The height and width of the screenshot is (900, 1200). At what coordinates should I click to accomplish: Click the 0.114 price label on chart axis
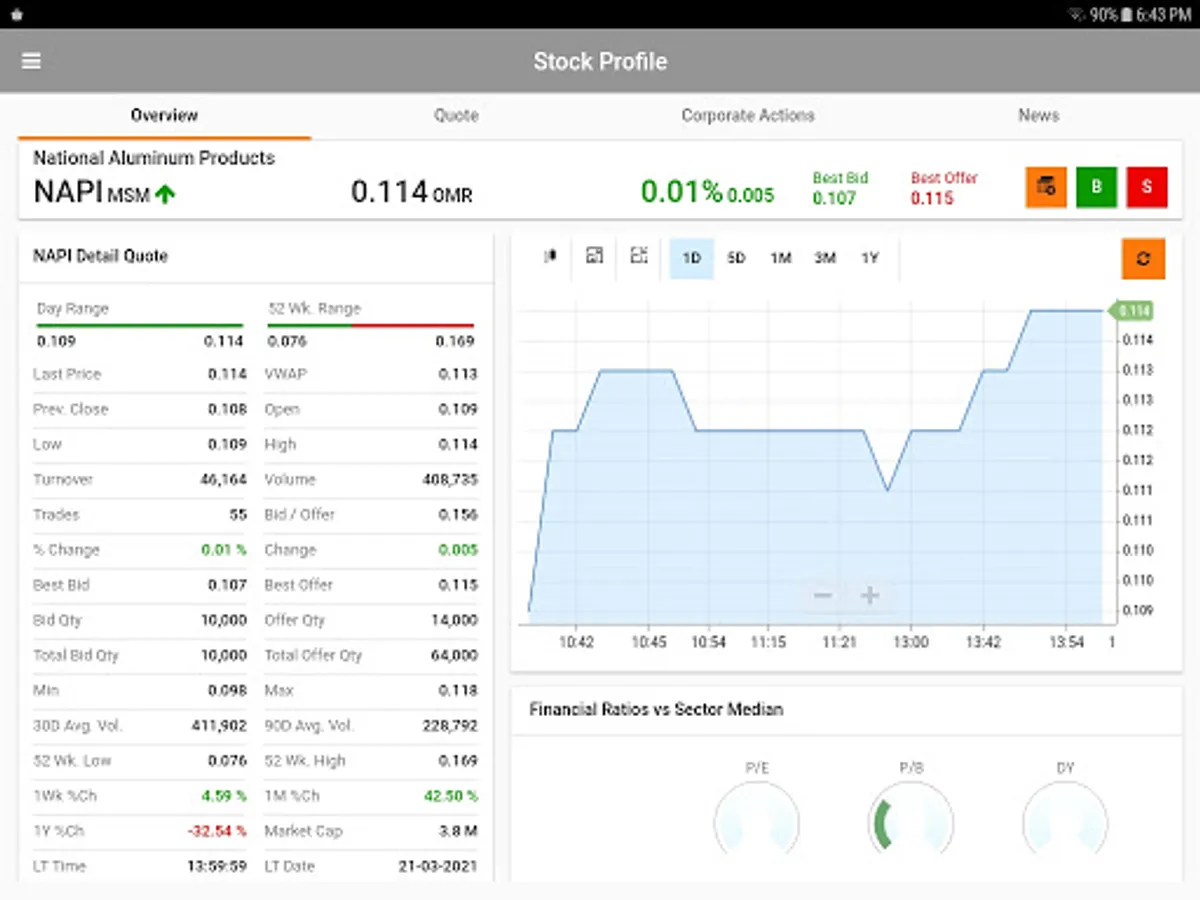coord(1132,311)
